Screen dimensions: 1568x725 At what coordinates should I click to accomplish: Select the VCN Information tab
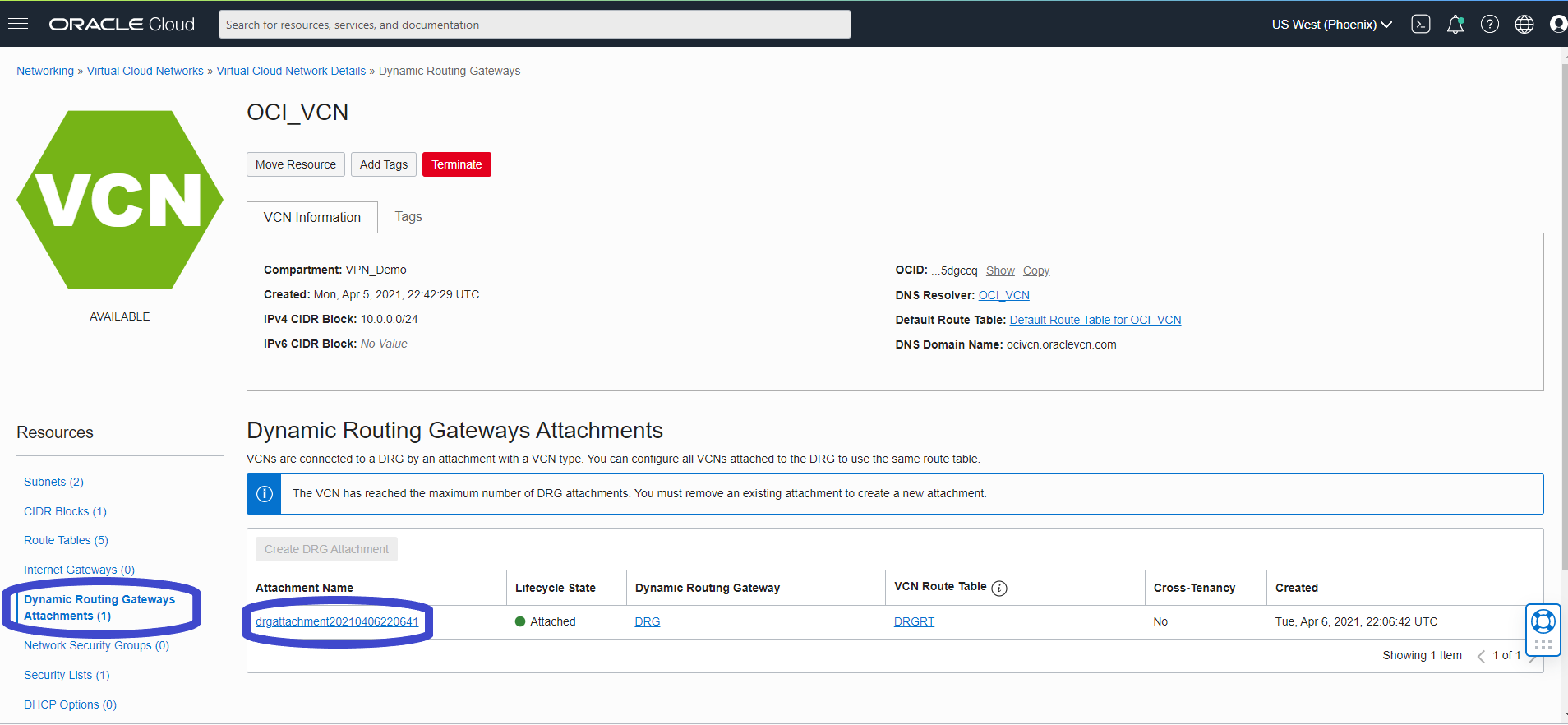click(311, 218)
